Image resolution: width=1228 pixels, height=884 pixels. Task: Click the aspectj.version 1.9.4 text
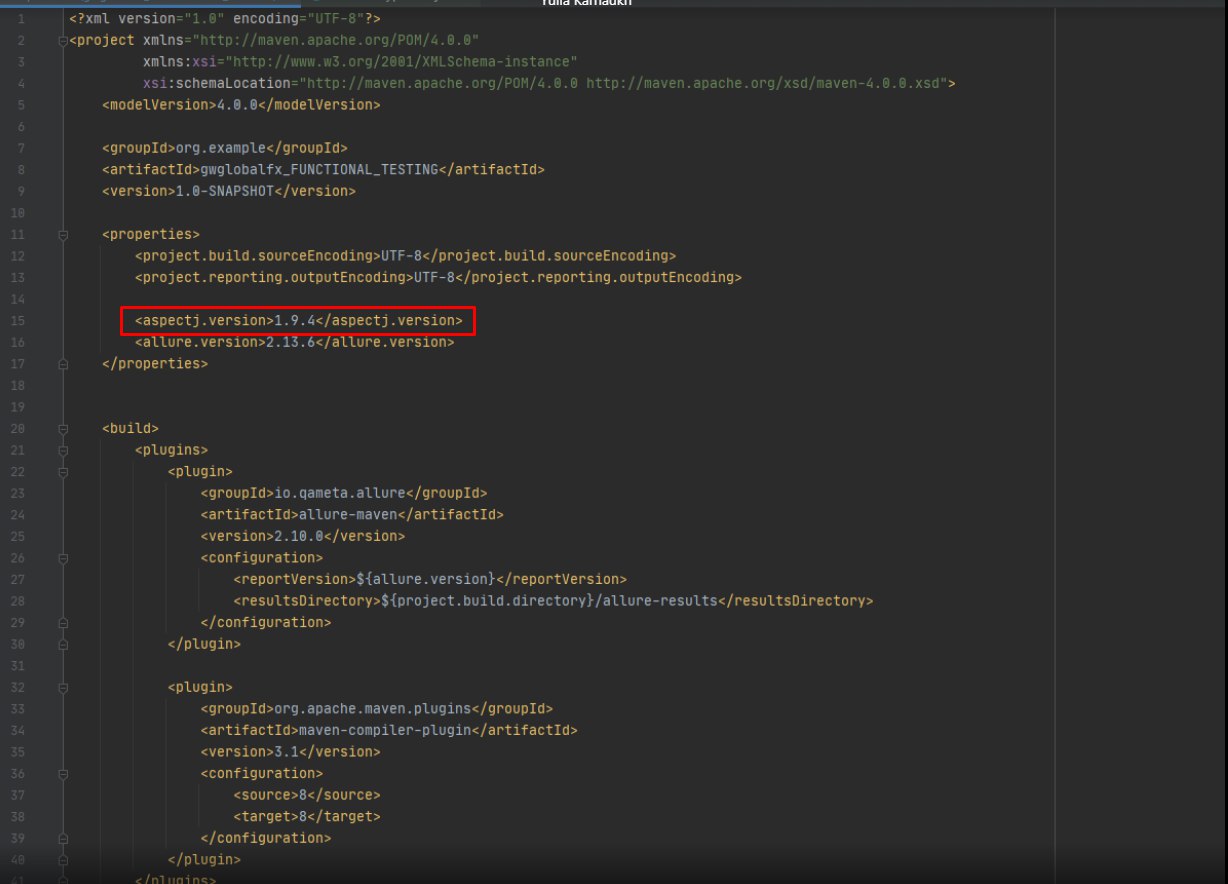coord(299,321)
